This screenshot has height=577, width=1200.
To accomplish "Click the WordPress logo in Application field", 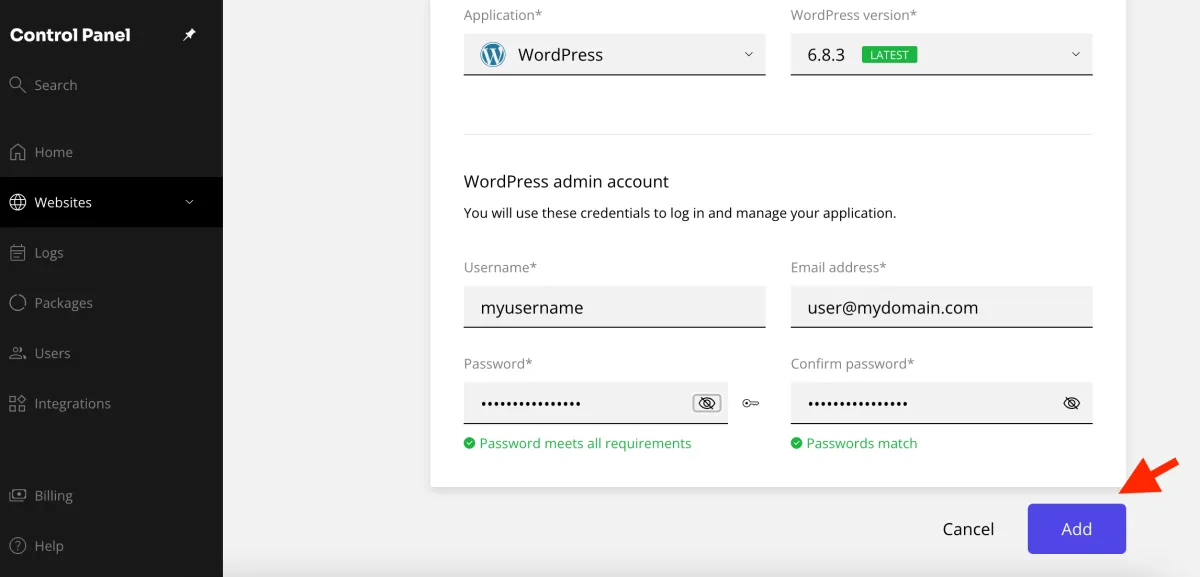I will [493, 55].
